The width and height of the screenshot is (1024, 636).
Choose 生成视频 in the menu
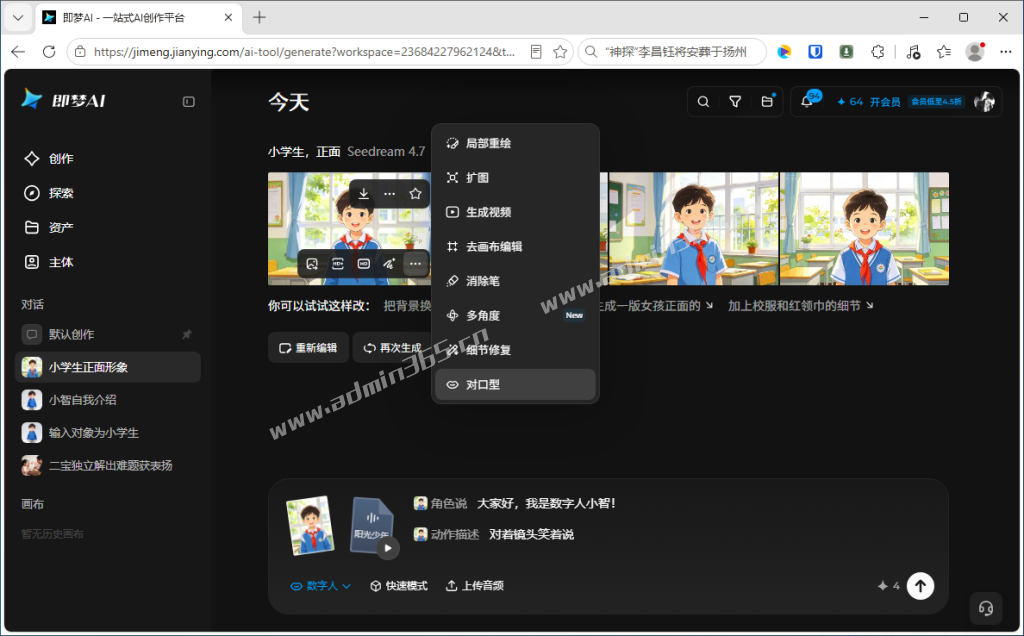click(x=515, y=212)
